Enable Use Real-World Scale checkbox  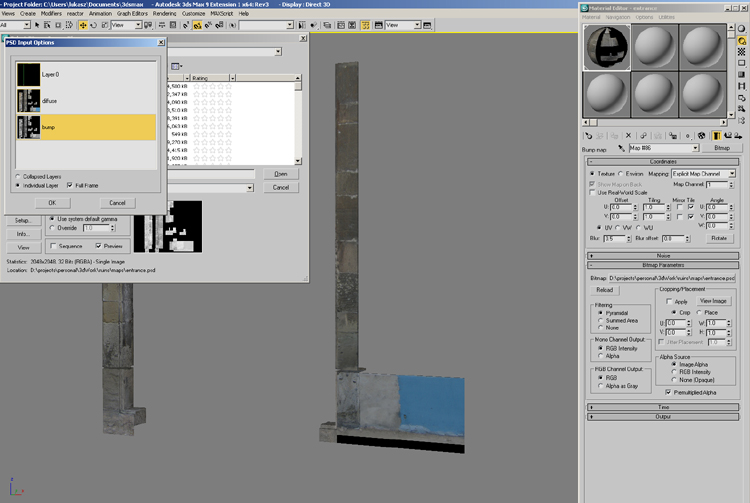pyautogui.click(x=593, y=192)
